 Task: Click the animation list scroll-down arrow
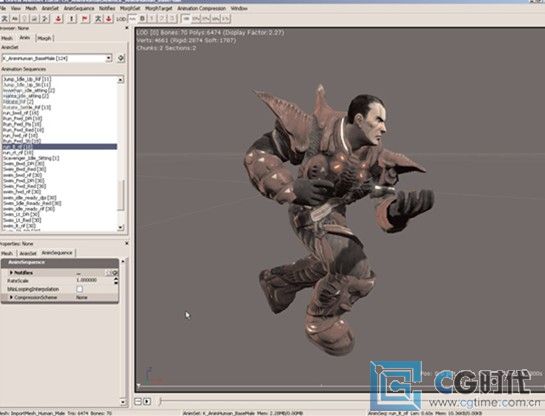(x=121, y=227)
